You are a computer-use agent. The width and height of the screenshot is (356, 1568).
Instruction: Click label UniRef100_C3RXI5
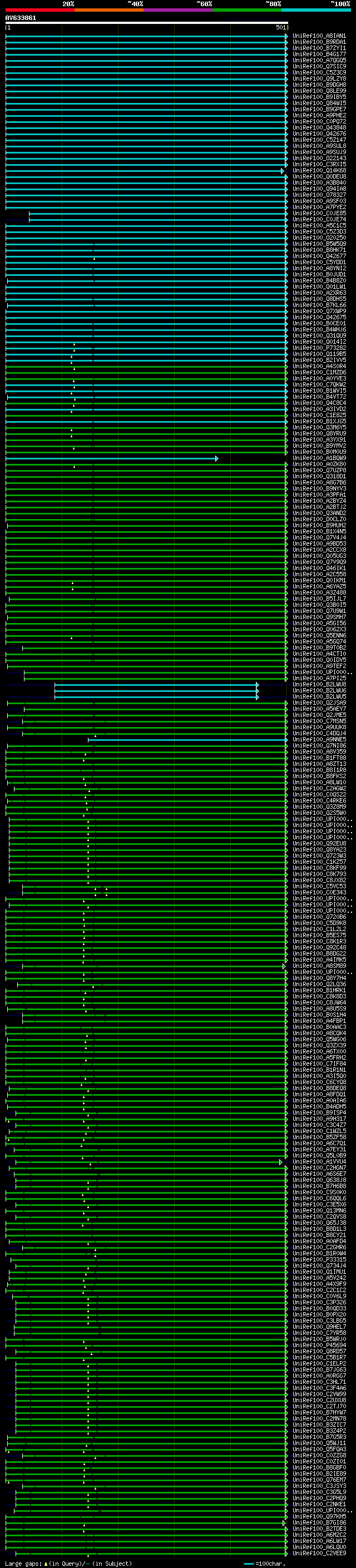[x=319, y=164]
